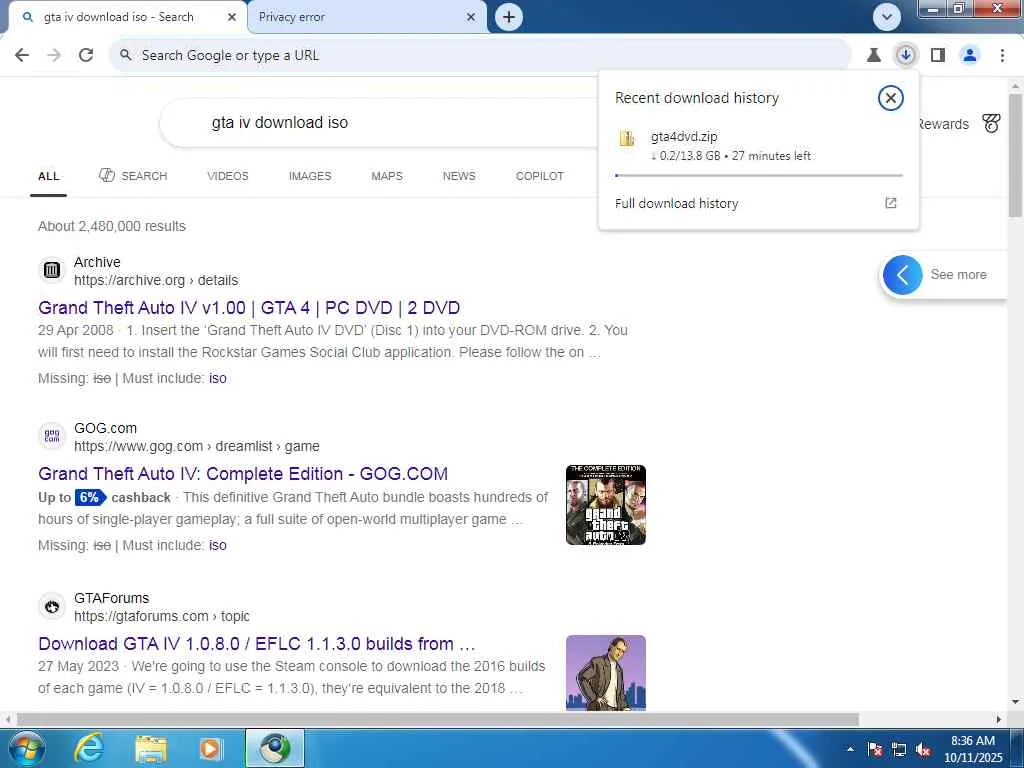The height and width of the screenshot is (768, 1024).
Task: Click the address bar URL field
Action: (480, 55)
